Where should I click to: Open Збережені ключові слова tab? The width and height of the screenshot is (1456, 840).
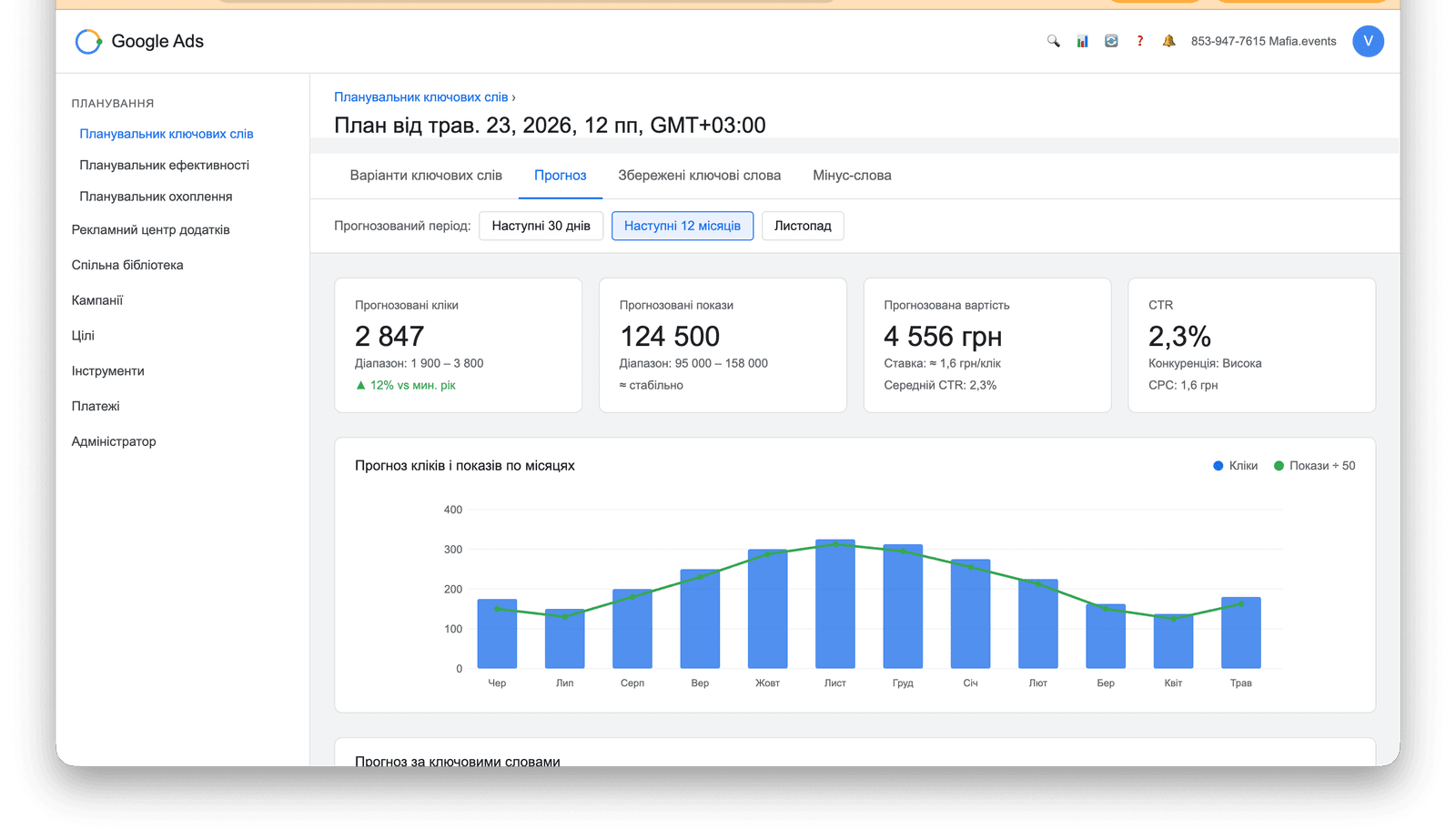click(700, 176)
